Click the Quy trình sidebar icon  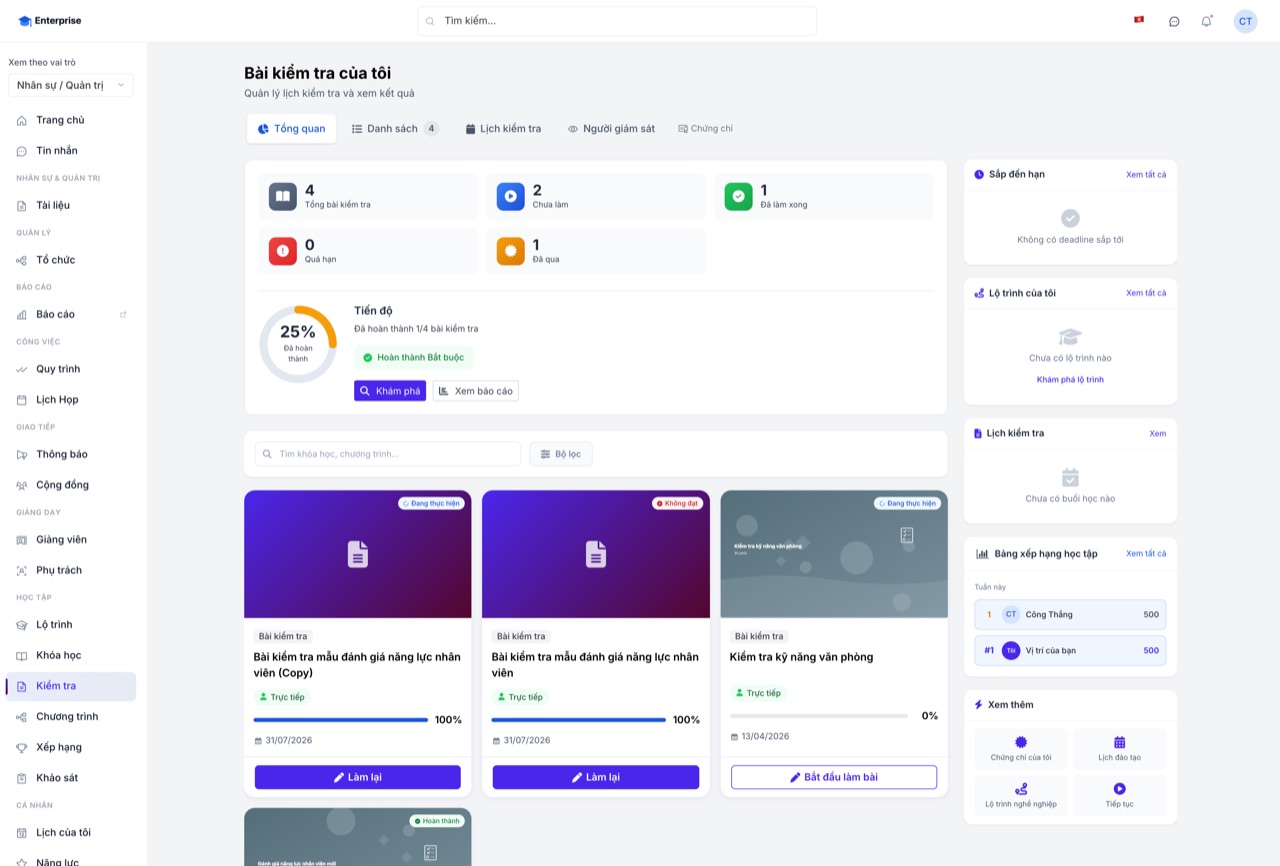[22, 369]
